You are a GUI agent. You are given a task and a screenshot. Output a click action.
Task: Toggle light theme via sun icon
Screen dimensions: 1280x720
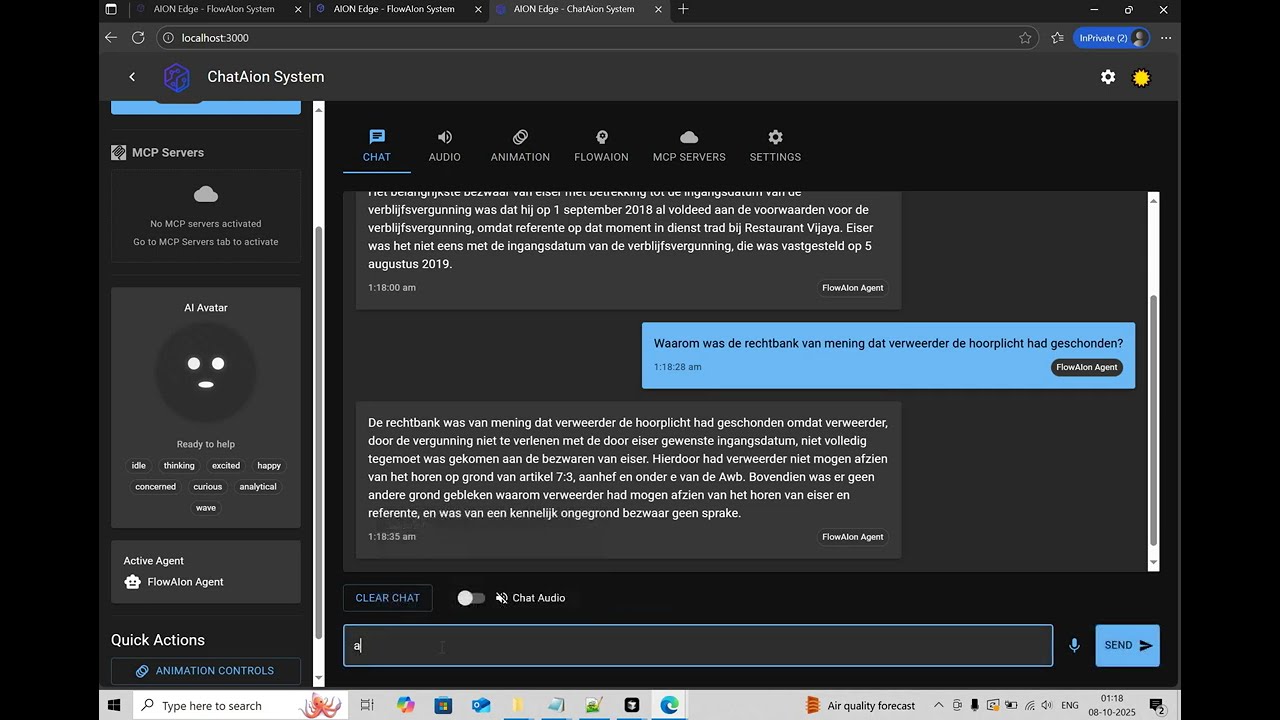click(x=1141, y=77)
